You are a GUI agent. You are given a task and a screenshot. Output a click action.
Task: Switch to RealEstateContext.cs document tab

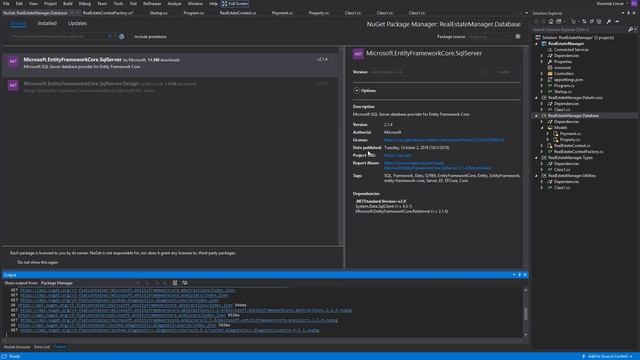[238, 13]
